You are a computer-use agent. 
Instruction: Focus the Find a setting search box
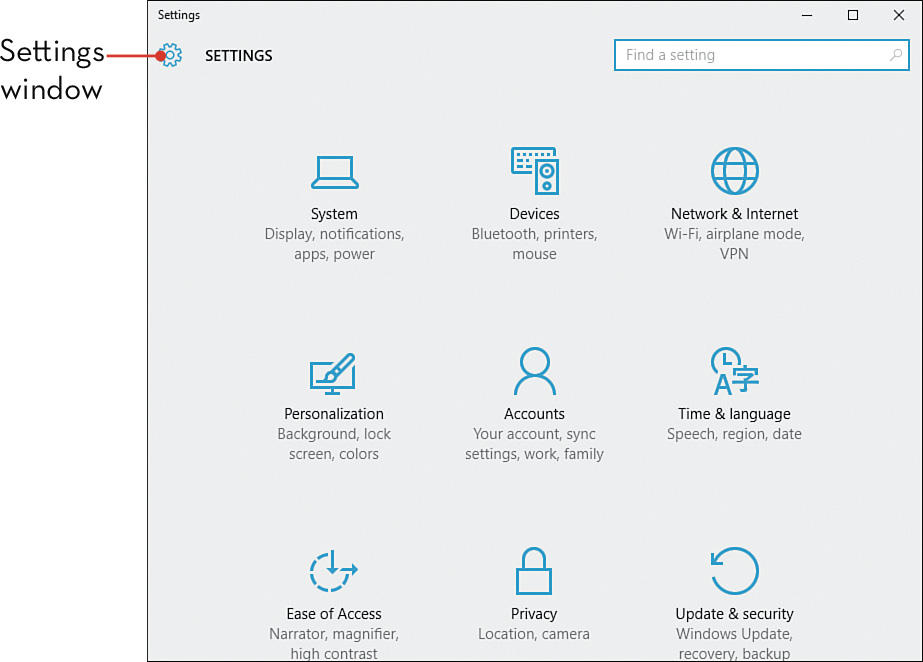[762, 55]
